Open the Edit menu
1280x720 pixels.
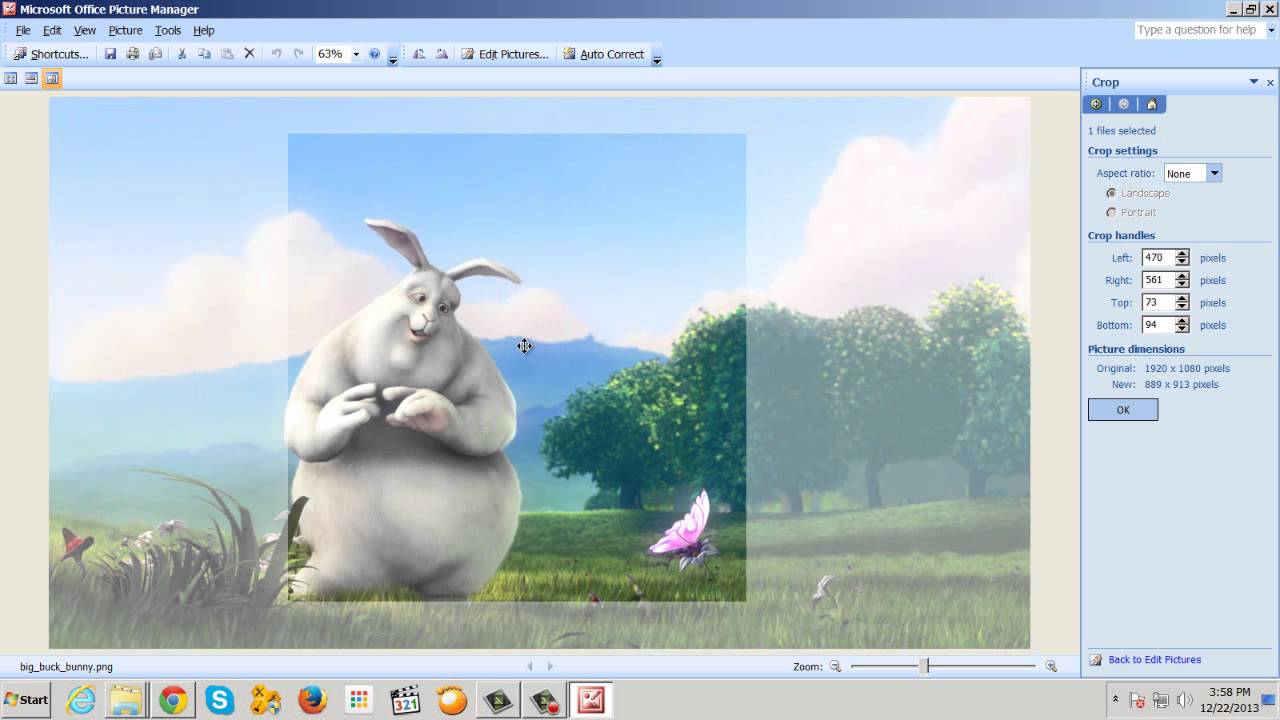[52, 30]
